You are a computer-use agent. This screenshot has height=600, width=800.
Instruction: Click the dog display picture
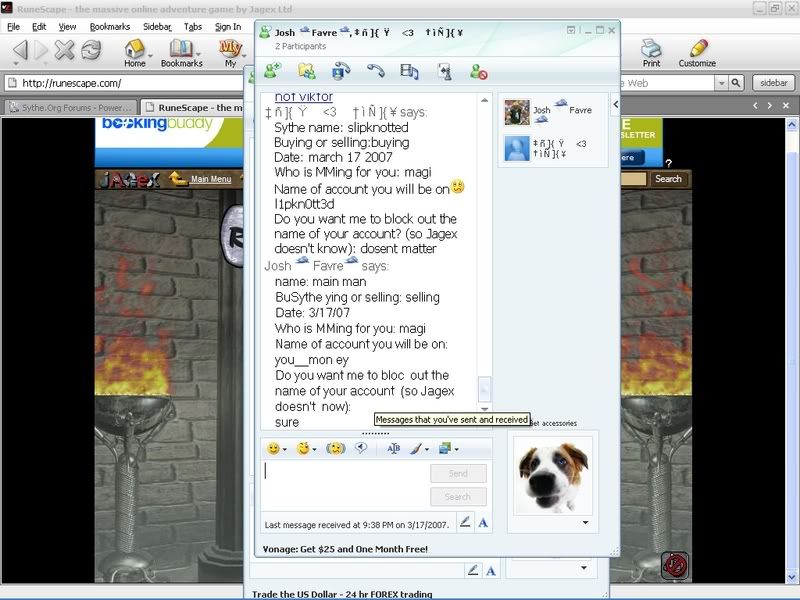(x=553, y=476)
